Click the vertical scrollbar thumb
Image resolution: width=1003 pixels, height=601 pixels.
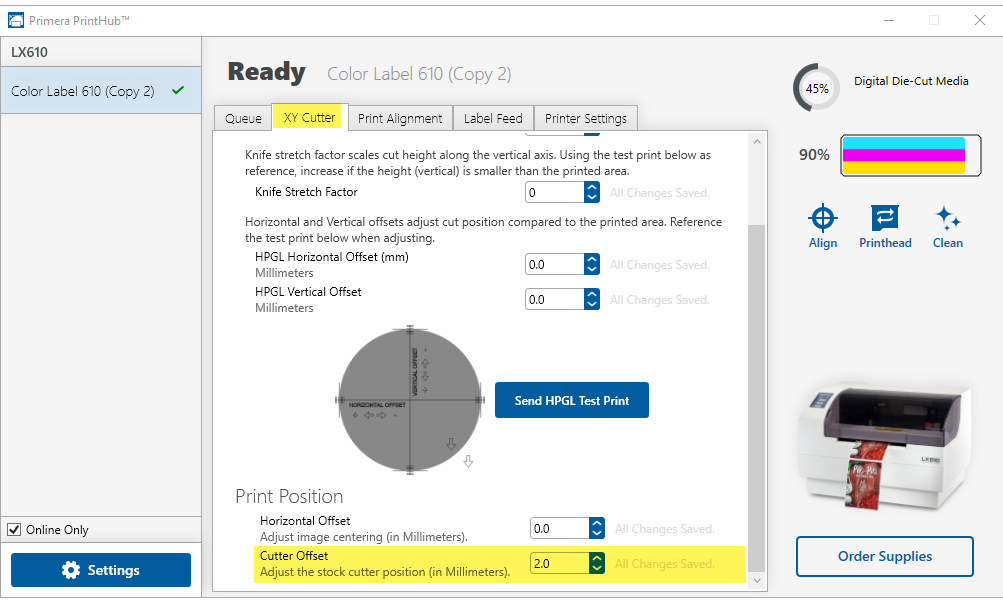[x=757, y=396]
